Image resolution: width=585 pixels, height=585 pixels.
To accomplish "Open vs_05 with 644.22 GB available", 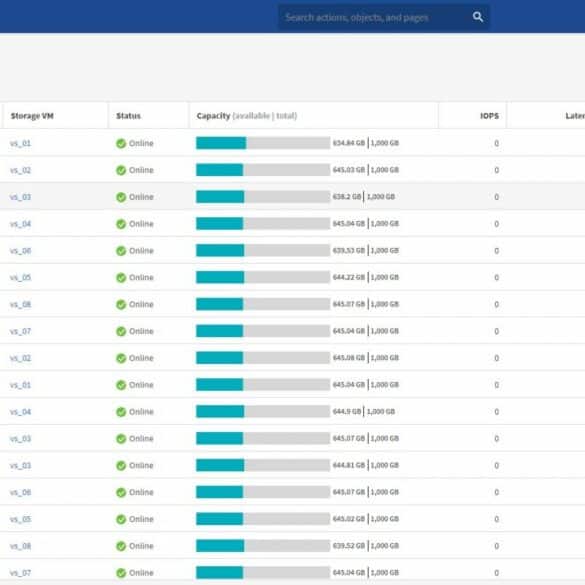I will pyautogui.click(x=21, y=278).
